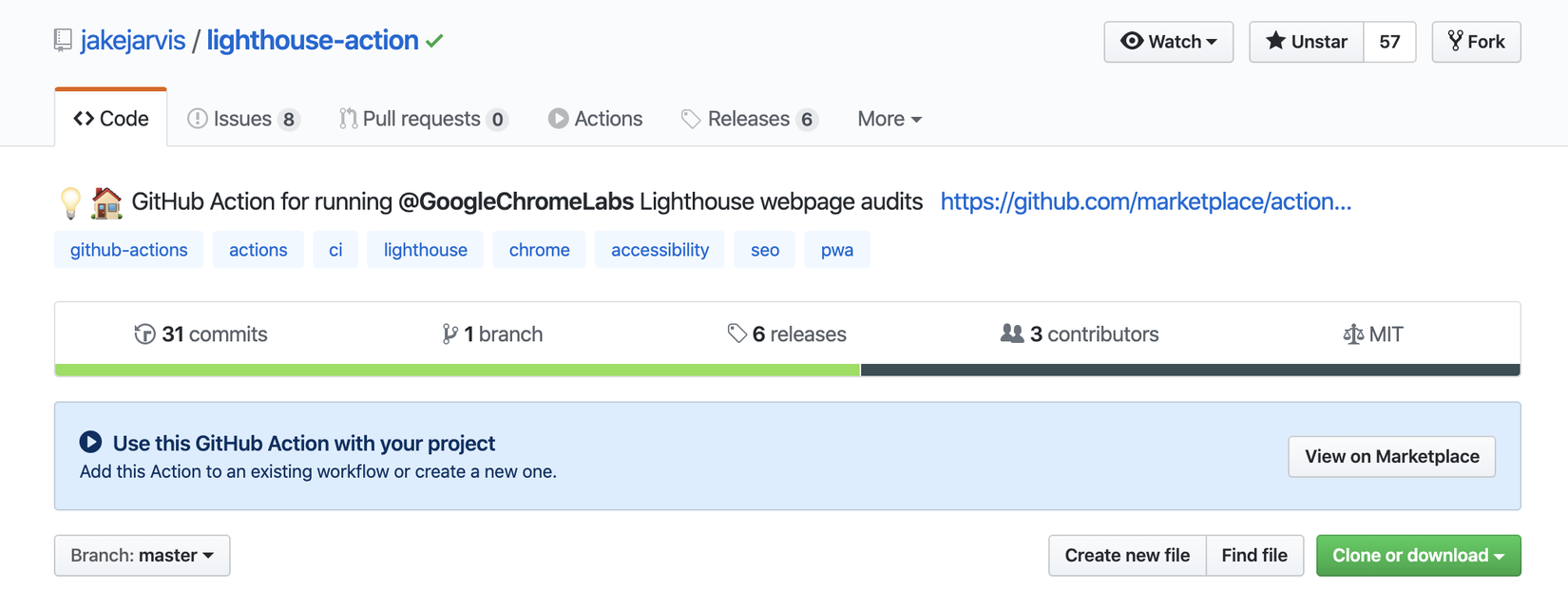Open the Pull requests tab
Image resolution: width=1568 pixels, height=590 pixels.
[x=422, y=119]
